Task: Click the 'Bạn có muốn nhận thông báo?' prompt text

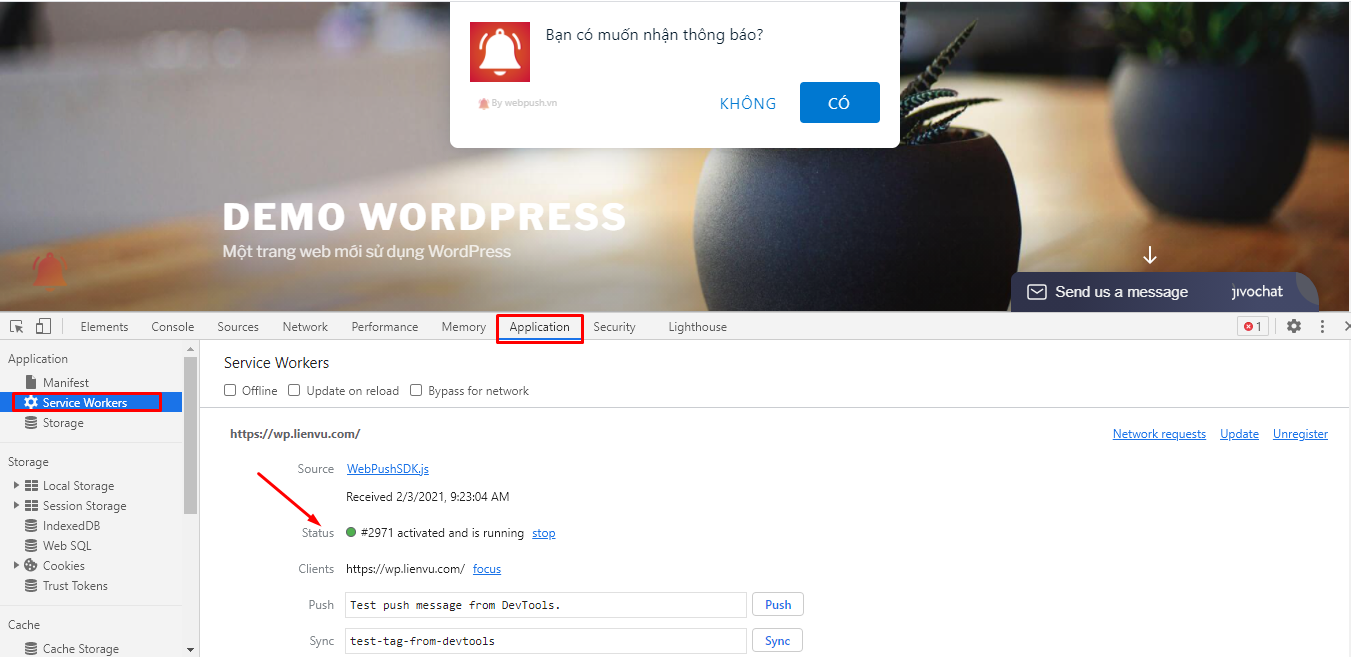Action: [x=655, y=35]
